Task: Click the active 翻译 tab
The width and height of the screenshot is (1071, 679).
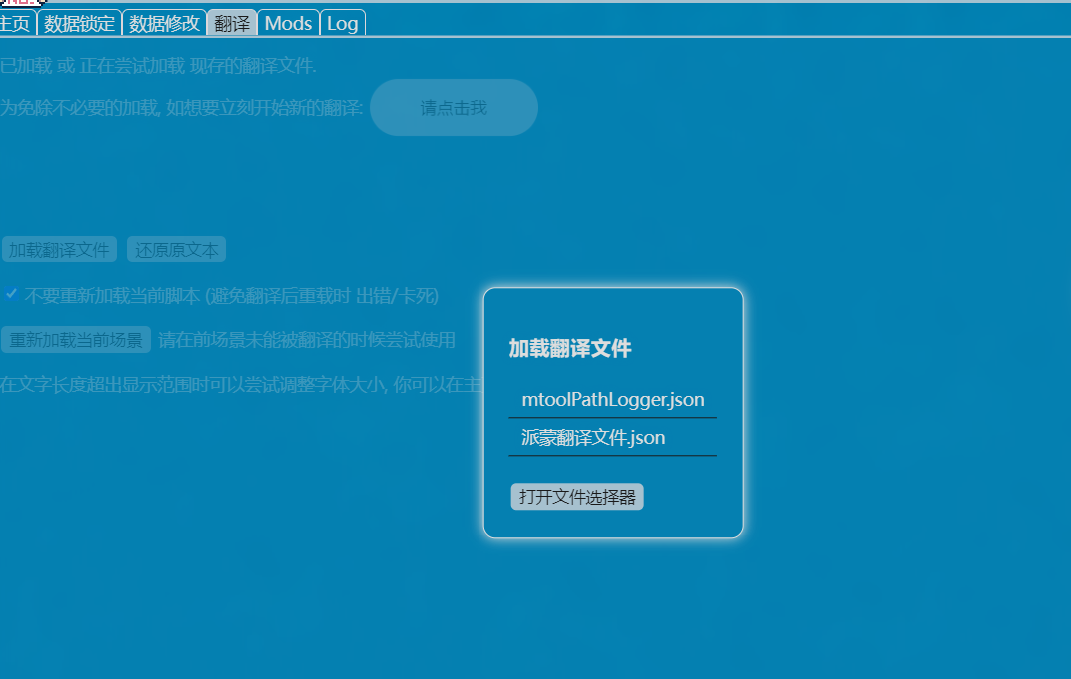Action: click(x=232, y=23)
